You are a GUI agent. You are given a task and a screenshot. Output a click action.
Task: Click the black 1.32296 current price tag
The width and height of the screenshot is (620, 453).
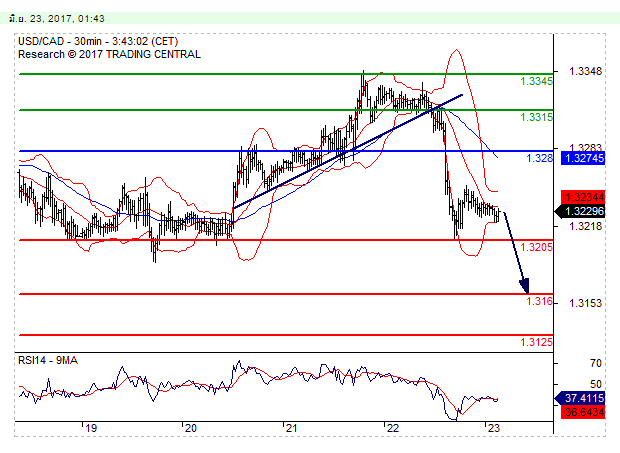[x=580, y=211]
